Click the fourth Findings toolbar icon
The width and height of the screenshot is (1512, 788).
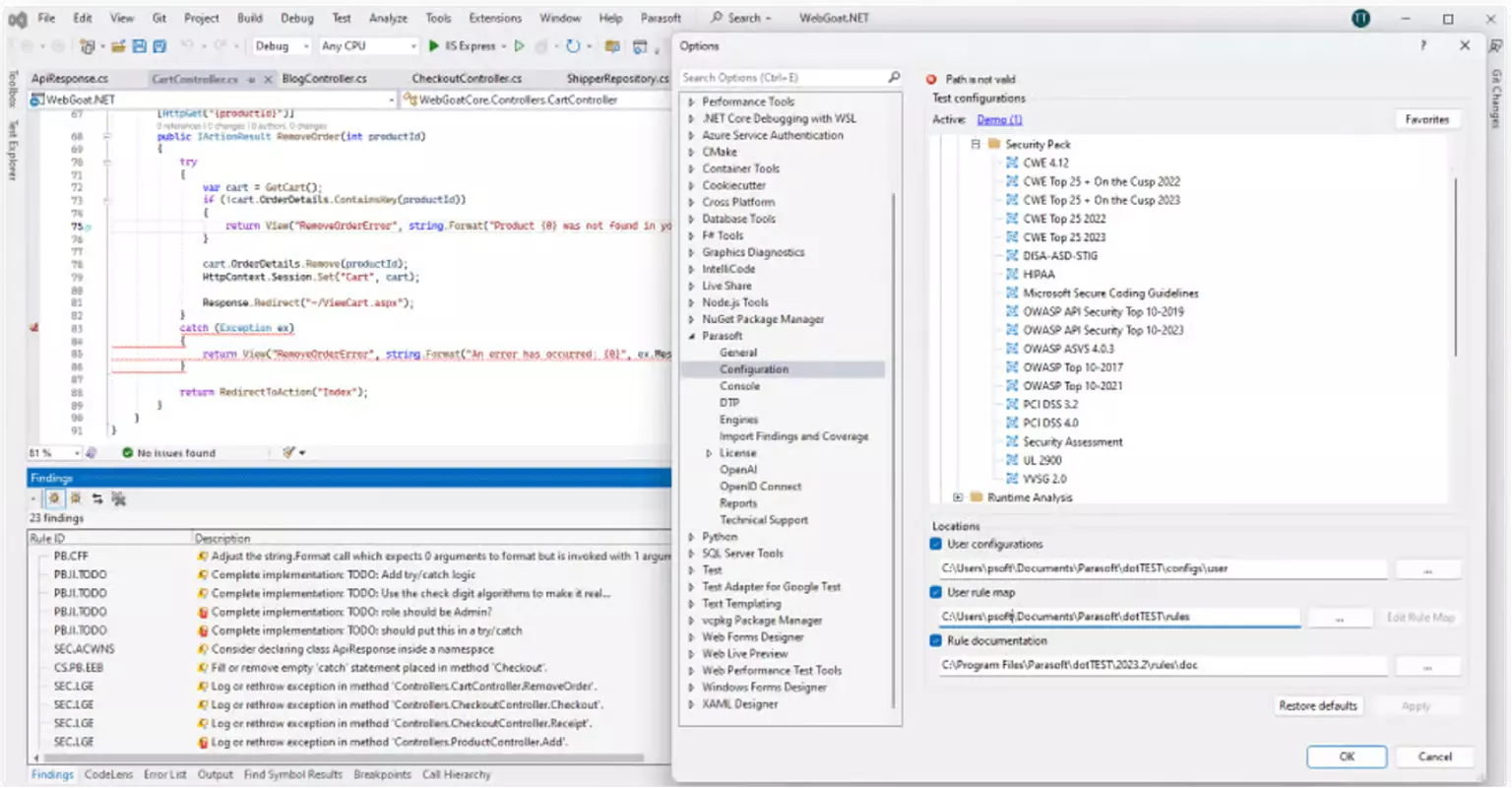tap(119, 498)
